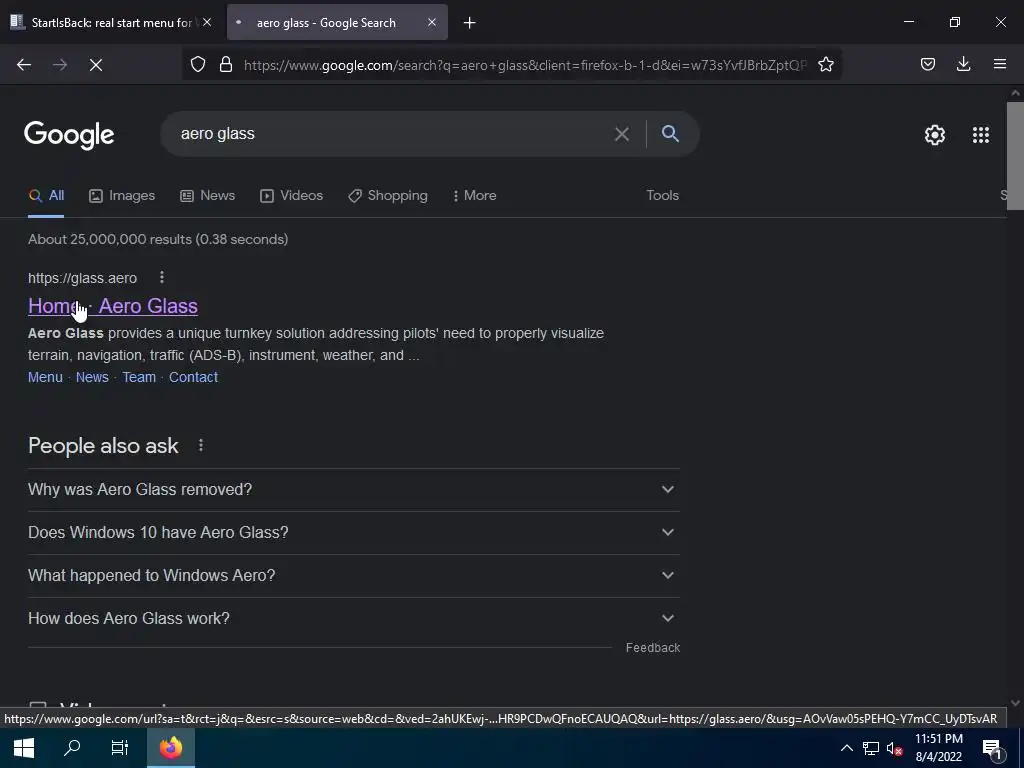Viewport: 1024px width, 768px height.
Task: Open the Contact sitelink
Action: coord(193,377)
